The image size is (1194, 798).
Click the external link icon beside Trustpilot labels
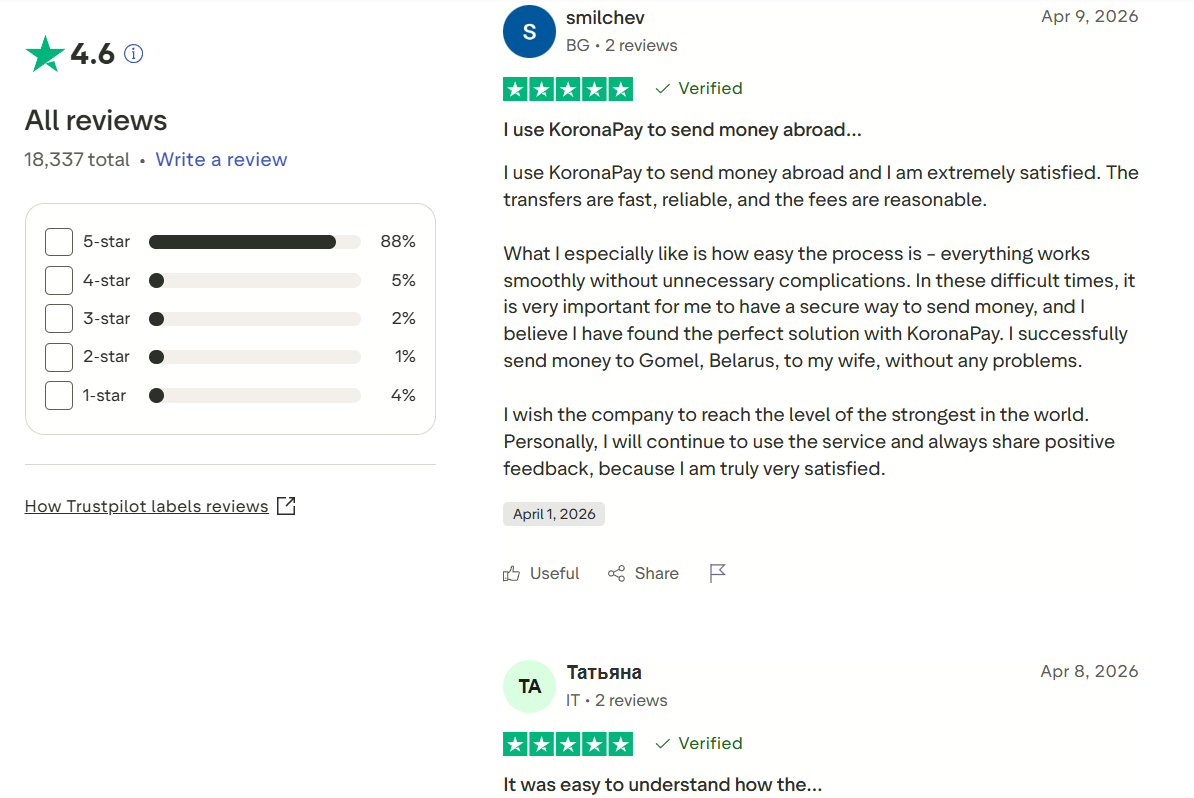tap(286, 506)
